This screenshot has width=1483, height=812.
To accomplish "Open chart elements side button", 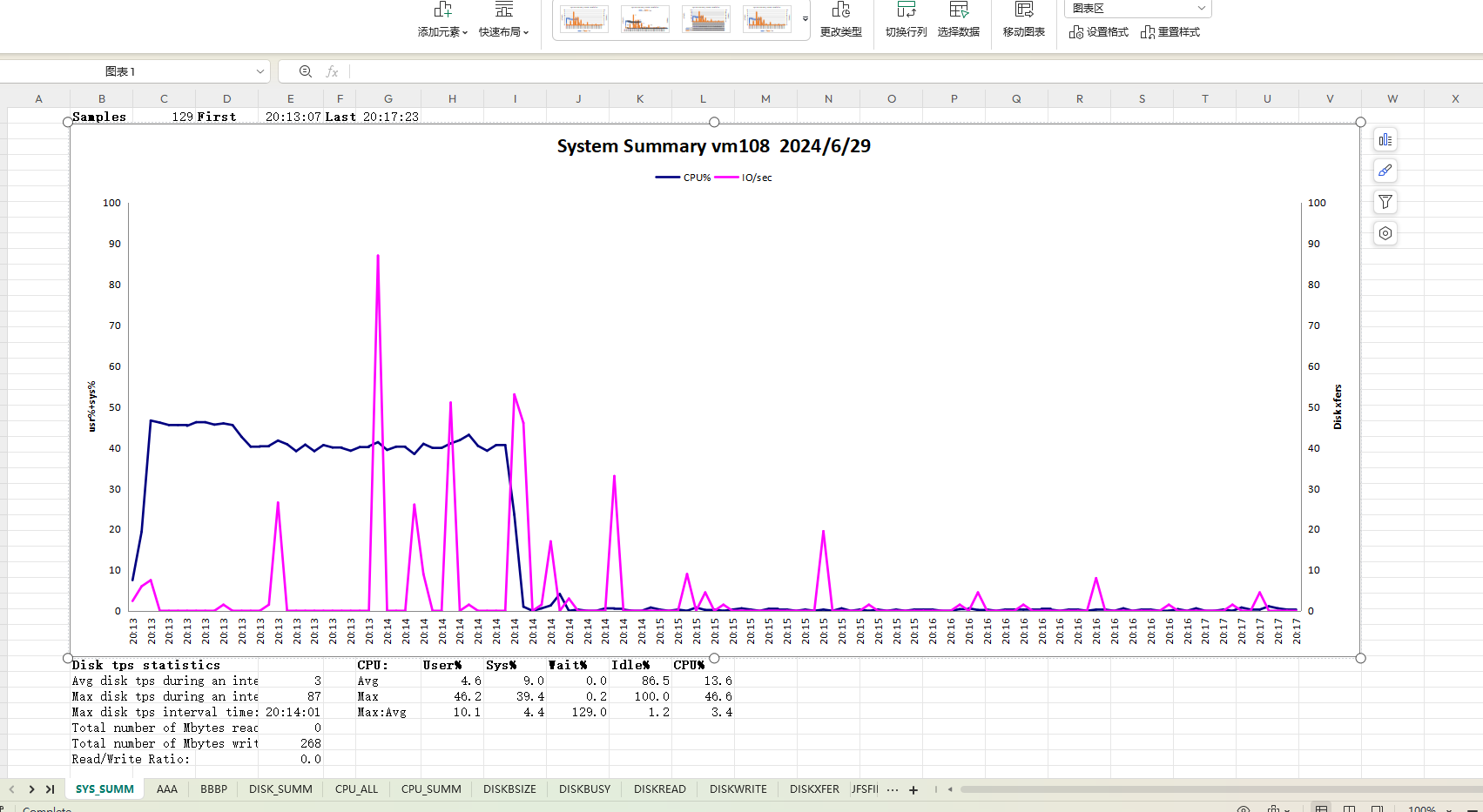I will (1385, 139).
